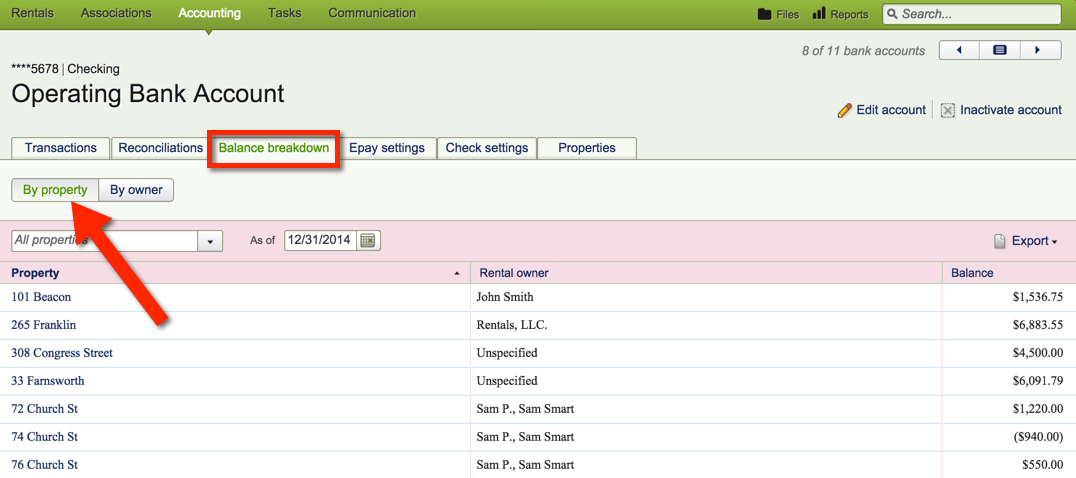1076x478 pixels.
Task: Click the As of date field
Action: pyautogui.click(x=320, y=241)
